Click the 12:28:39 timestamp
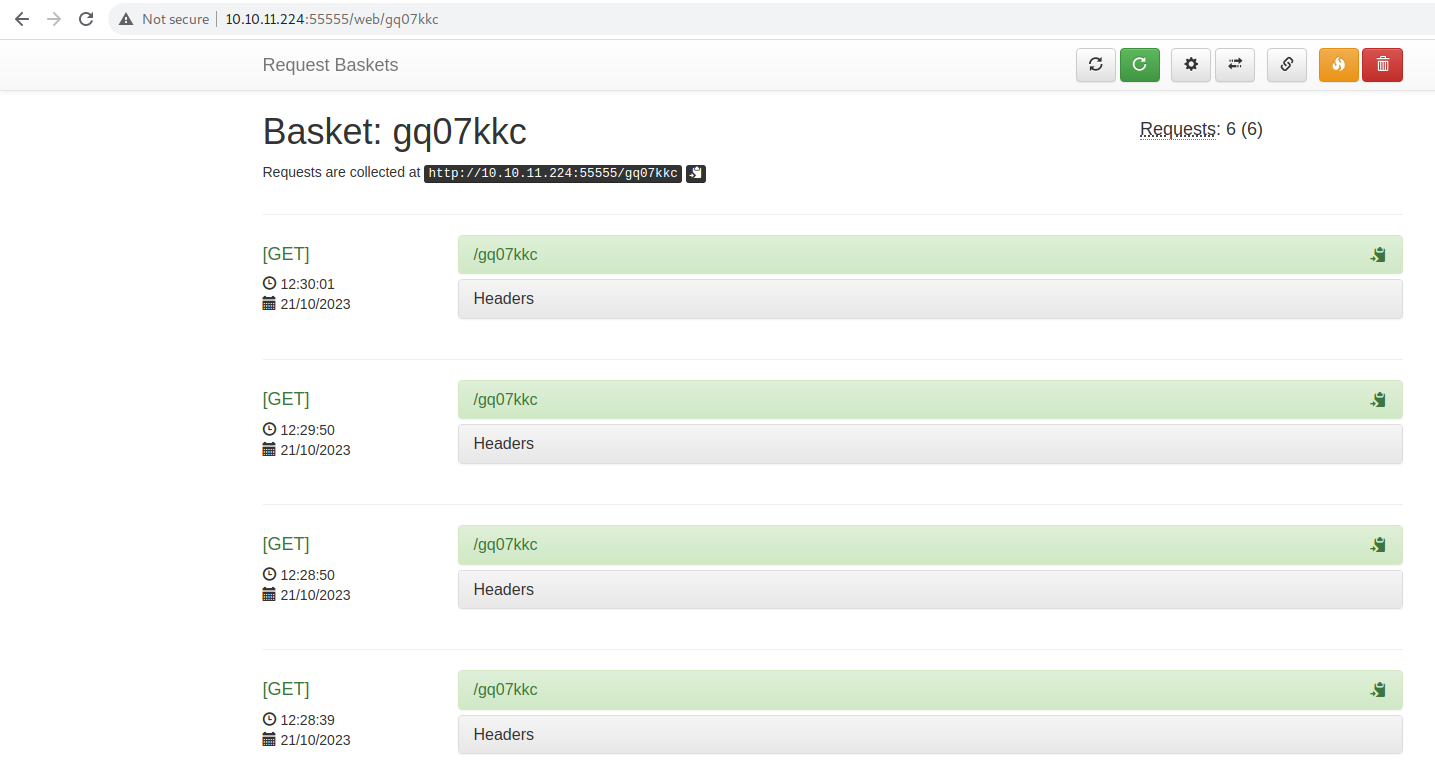 [307, 720]
